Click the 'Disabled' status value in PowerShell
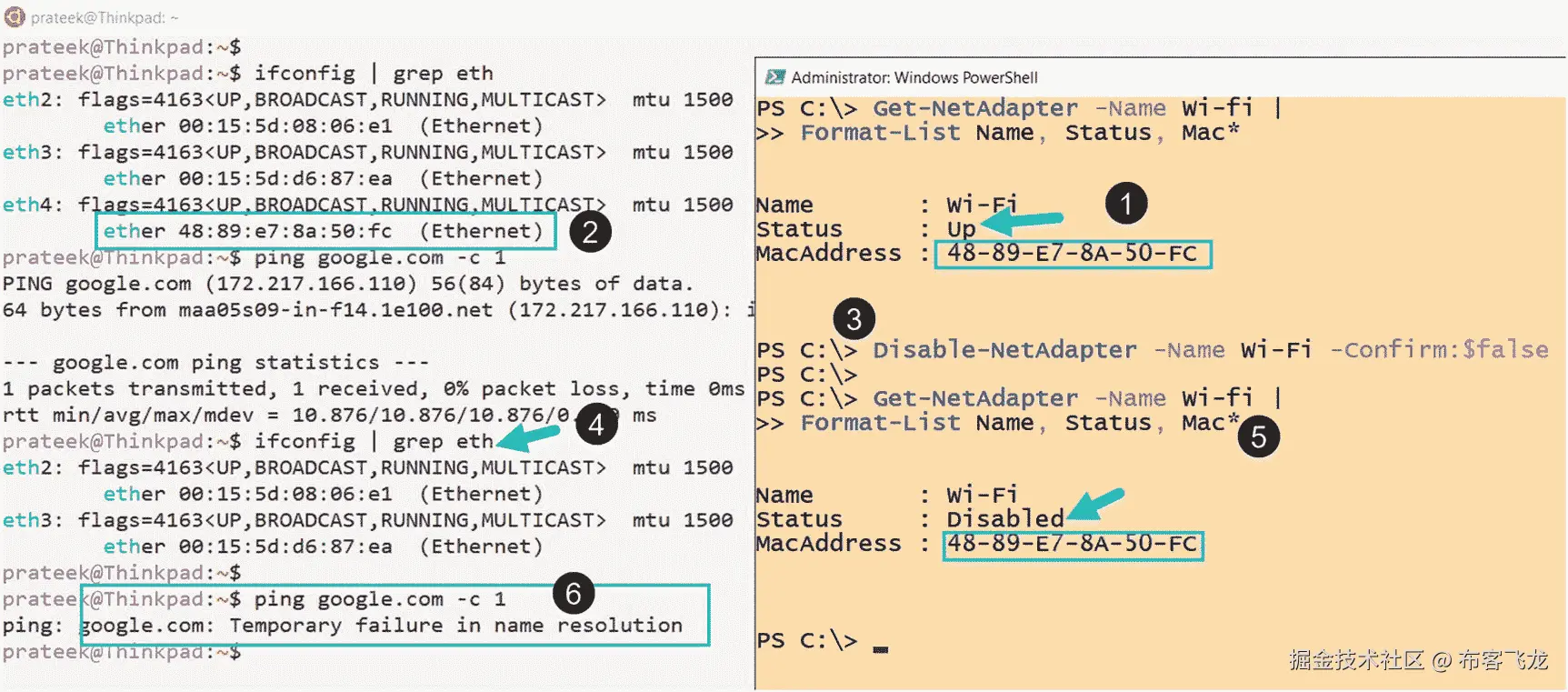This screenshot has height=692, width=1568. point(1005,519)
